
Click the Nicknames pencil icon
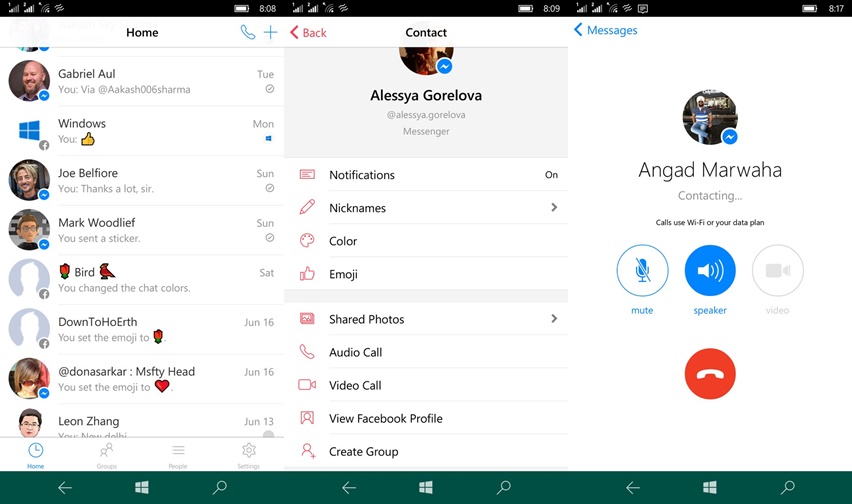pyautogui.click(x=307, y=207)
